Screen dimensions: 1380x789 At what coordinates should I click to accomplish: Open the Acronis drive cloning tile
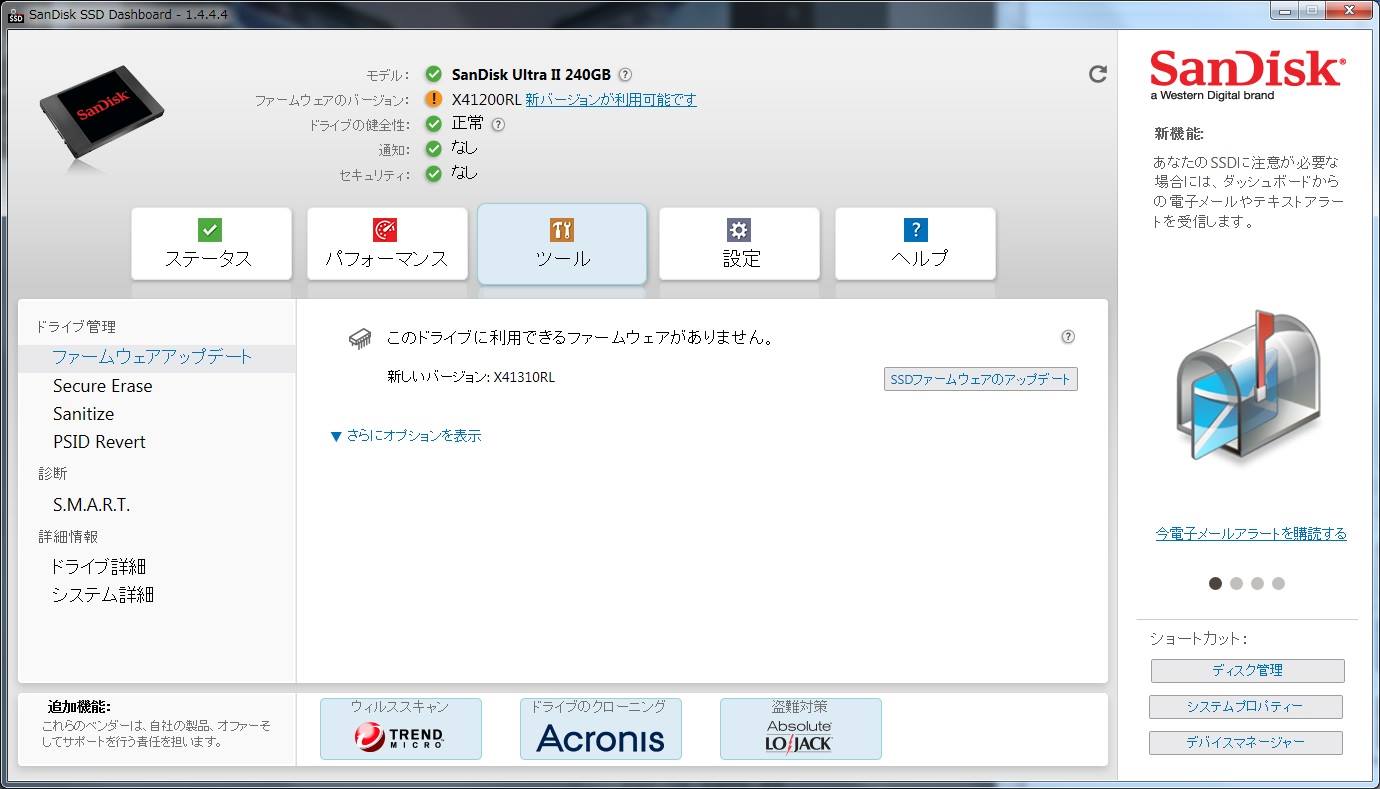[x=601, y=729]
